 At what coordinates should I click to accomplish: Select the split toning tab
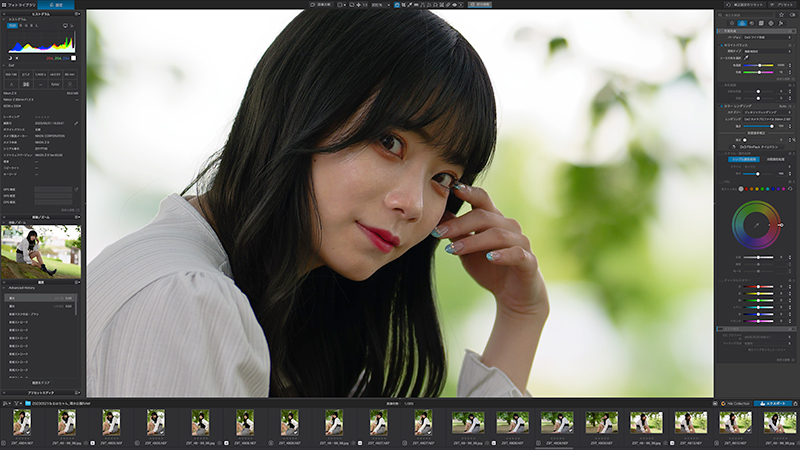tap(776, 159)
